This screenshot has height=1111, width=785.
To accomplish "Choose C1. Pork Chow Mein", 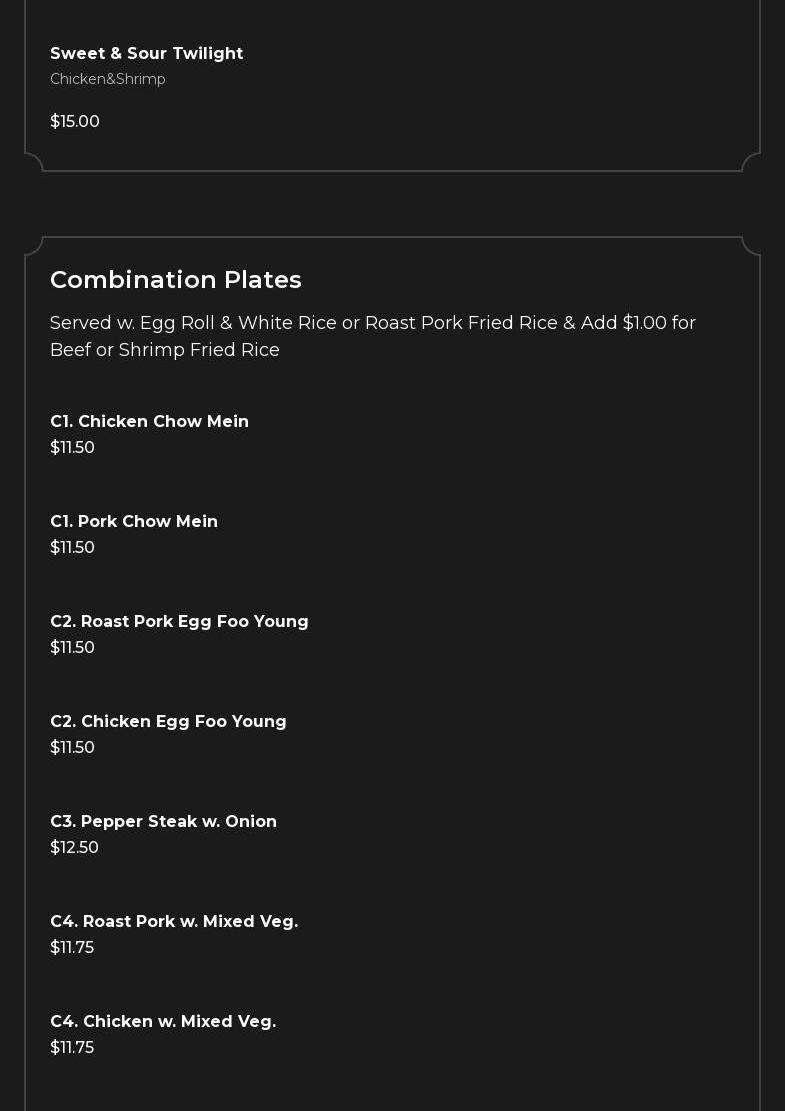I will (x=134, y=521).
